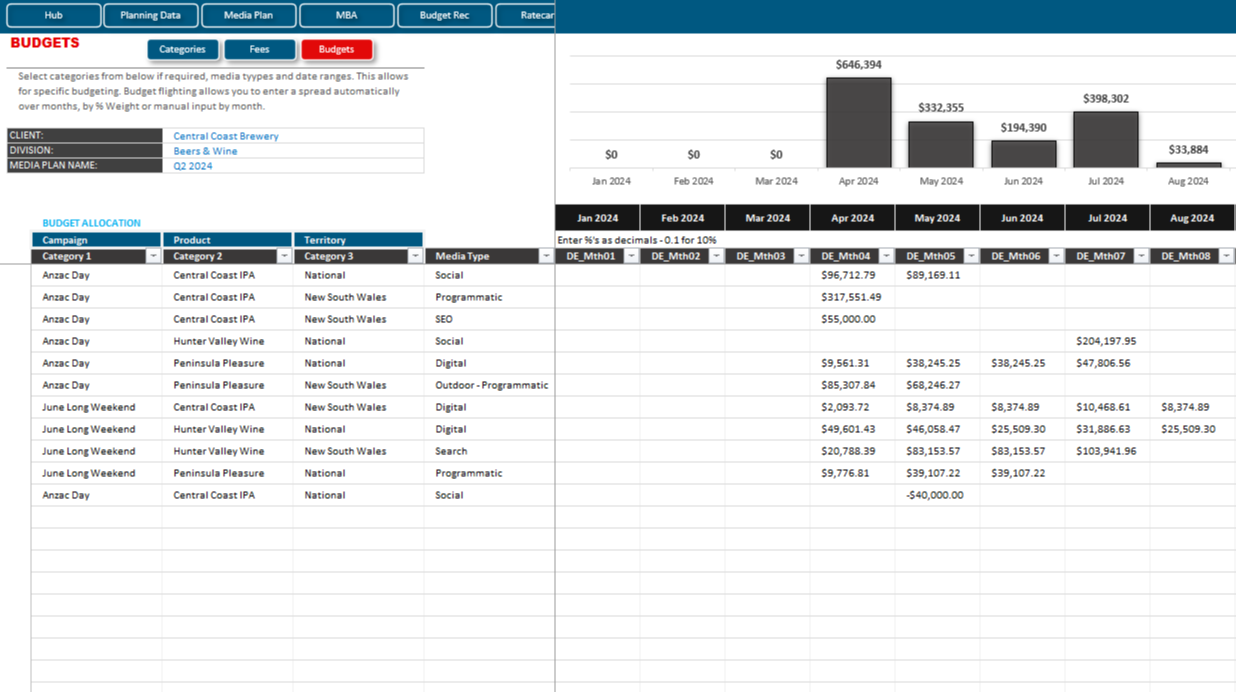1237x693 pixels.
Task: Expand the DE_Mth03 column filter
Action: tap(801, 256)
